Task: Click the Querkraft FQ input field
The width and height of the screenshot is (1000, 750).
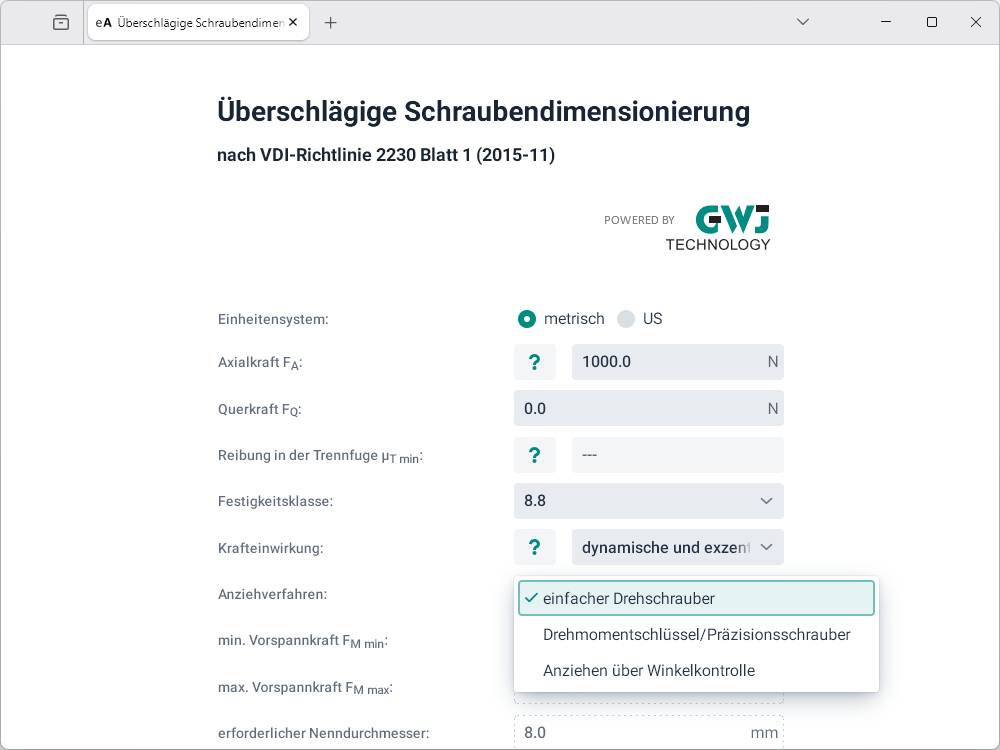Action: (x=638, y=408)
